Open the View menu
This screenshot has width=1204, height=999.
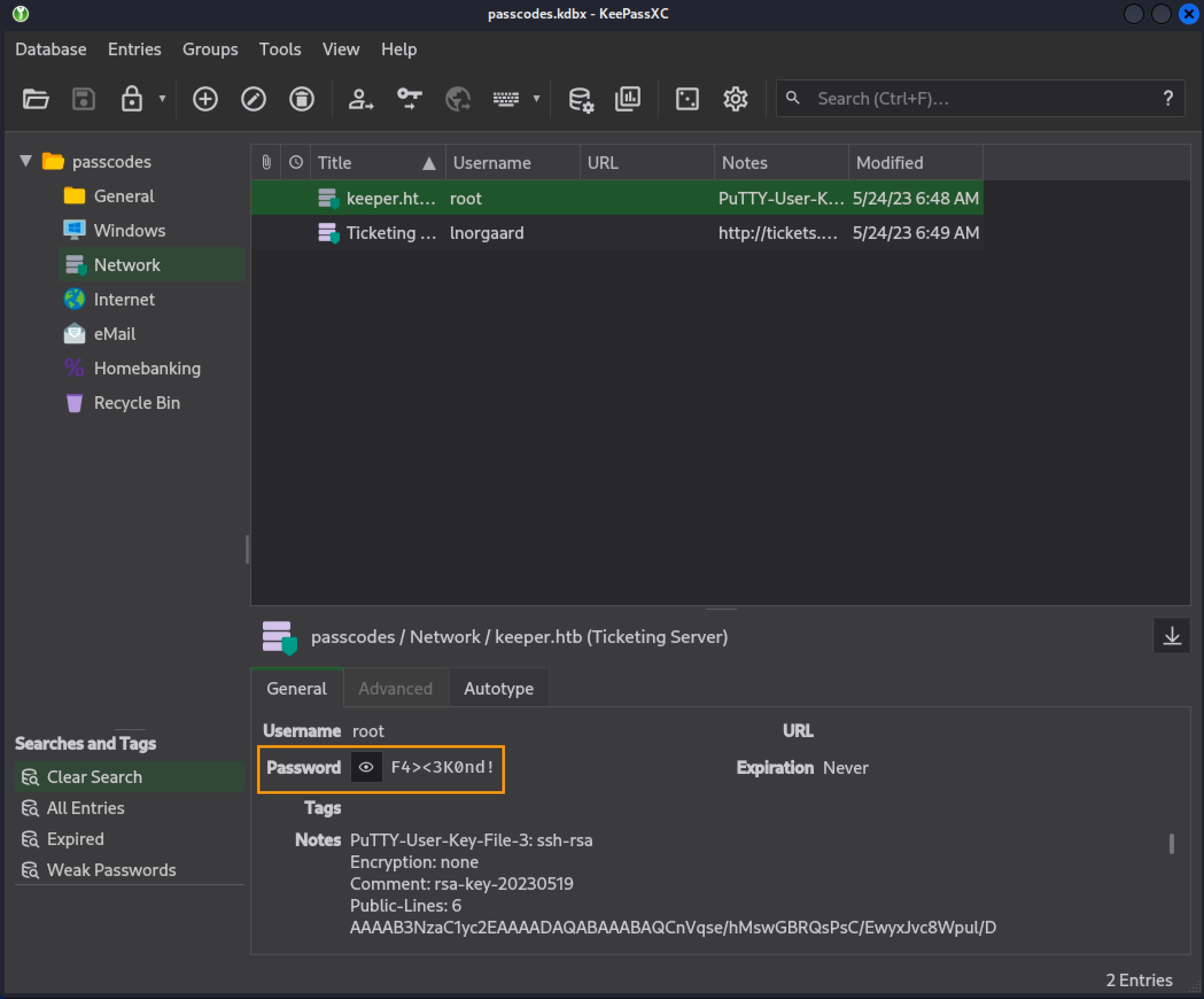click(x=340, y=49)
